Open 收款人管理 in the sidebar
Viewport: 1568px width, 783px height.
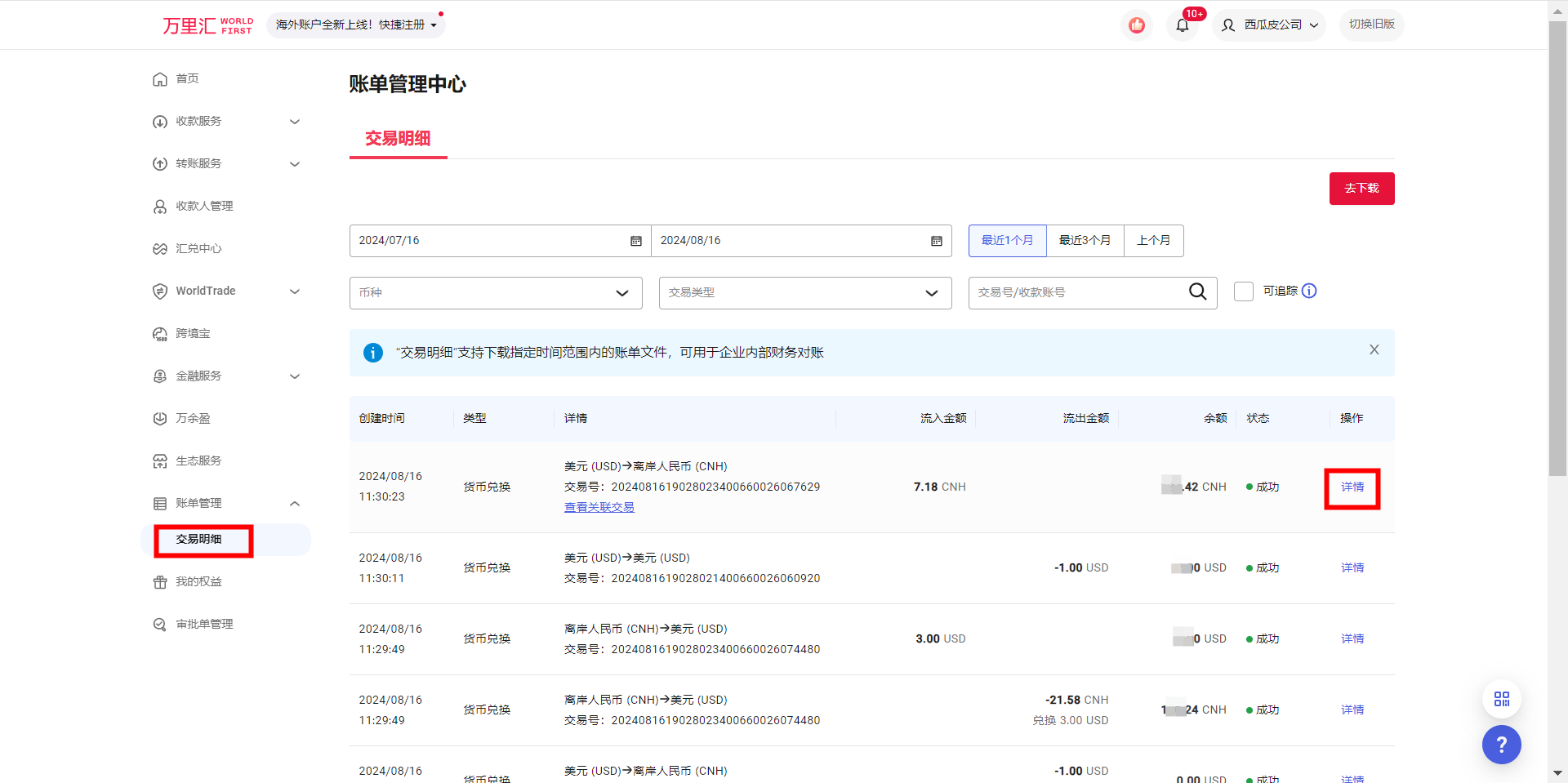(x=204, y=206)
